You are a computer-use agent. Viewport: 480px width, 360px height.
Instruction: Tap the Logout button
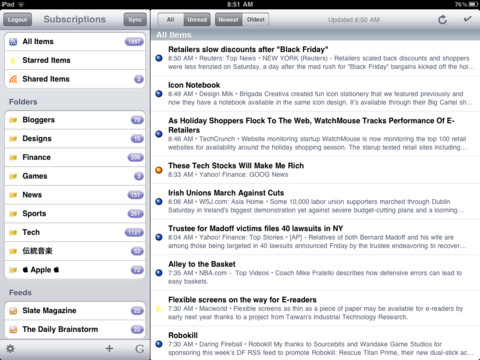coord(17,20)
